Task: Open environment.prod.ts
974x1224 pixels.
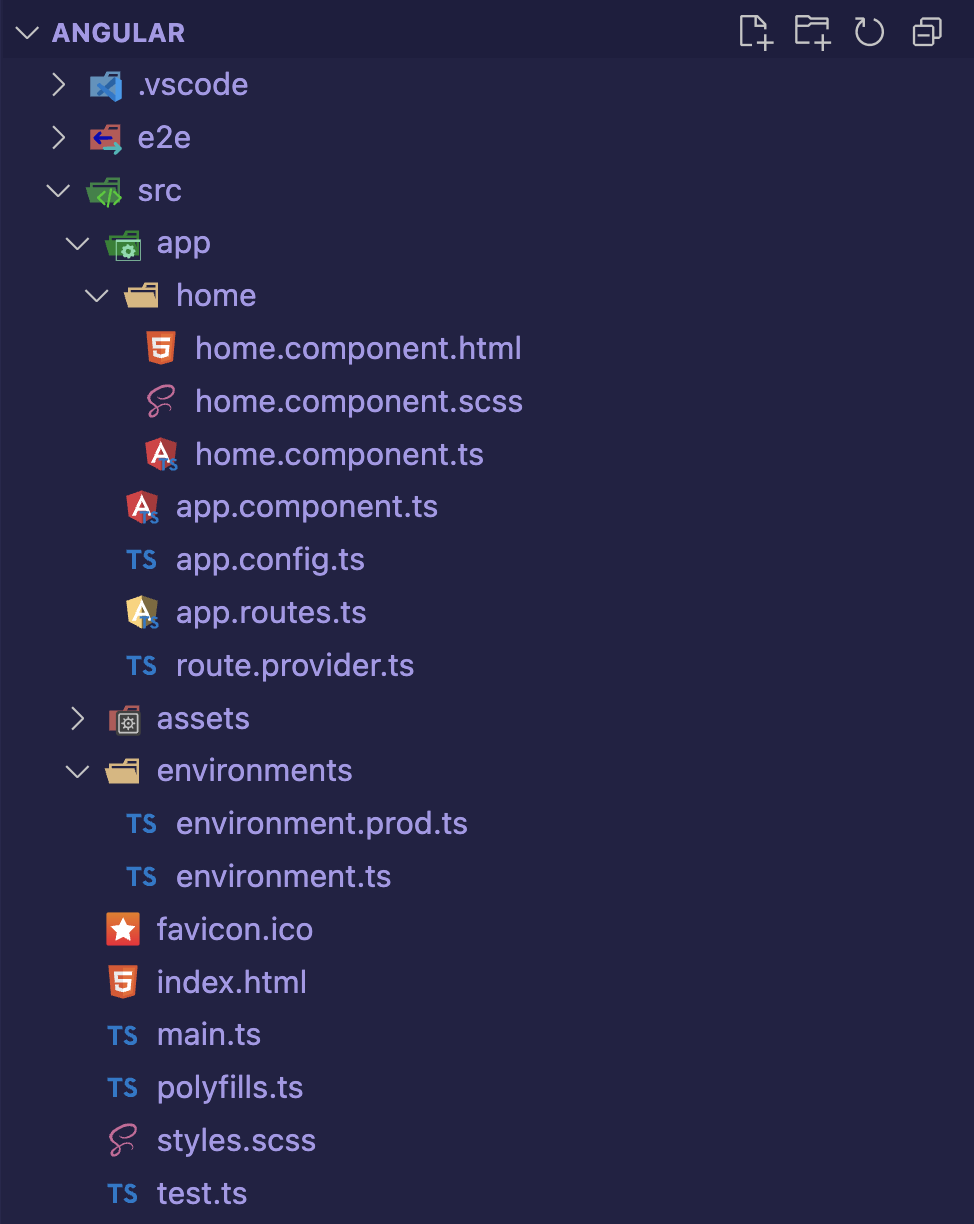Action: [x=322, y=823]
